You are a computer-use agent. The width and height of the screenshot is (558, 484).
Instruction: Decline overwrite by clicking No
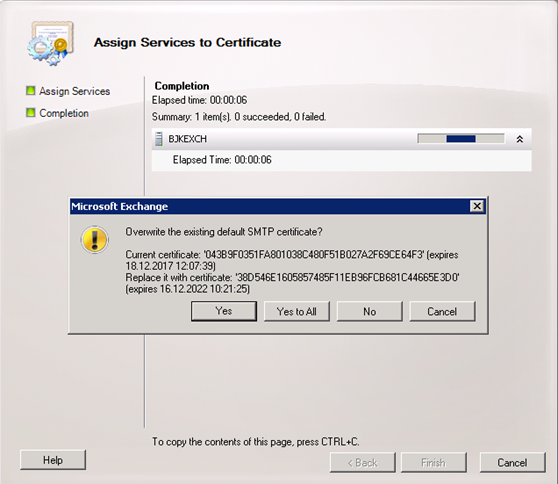click(369, 311)
